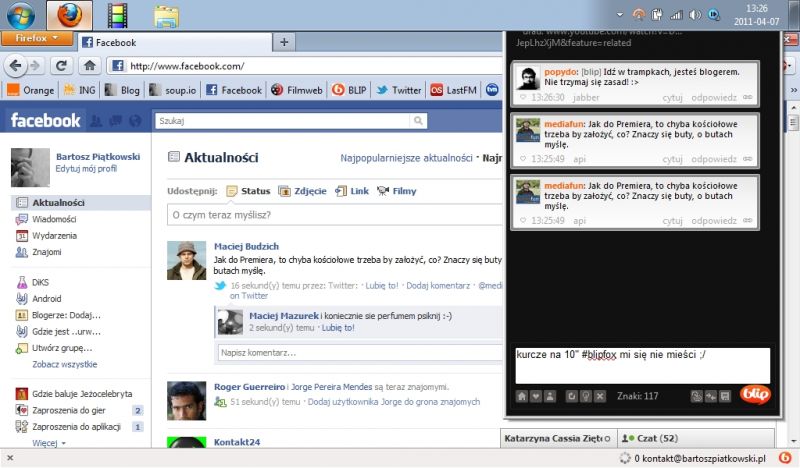The image size is (800, 468).
Task: Open the Twitter bookmark
Action: pyautogui.click(x=399, y=90)
